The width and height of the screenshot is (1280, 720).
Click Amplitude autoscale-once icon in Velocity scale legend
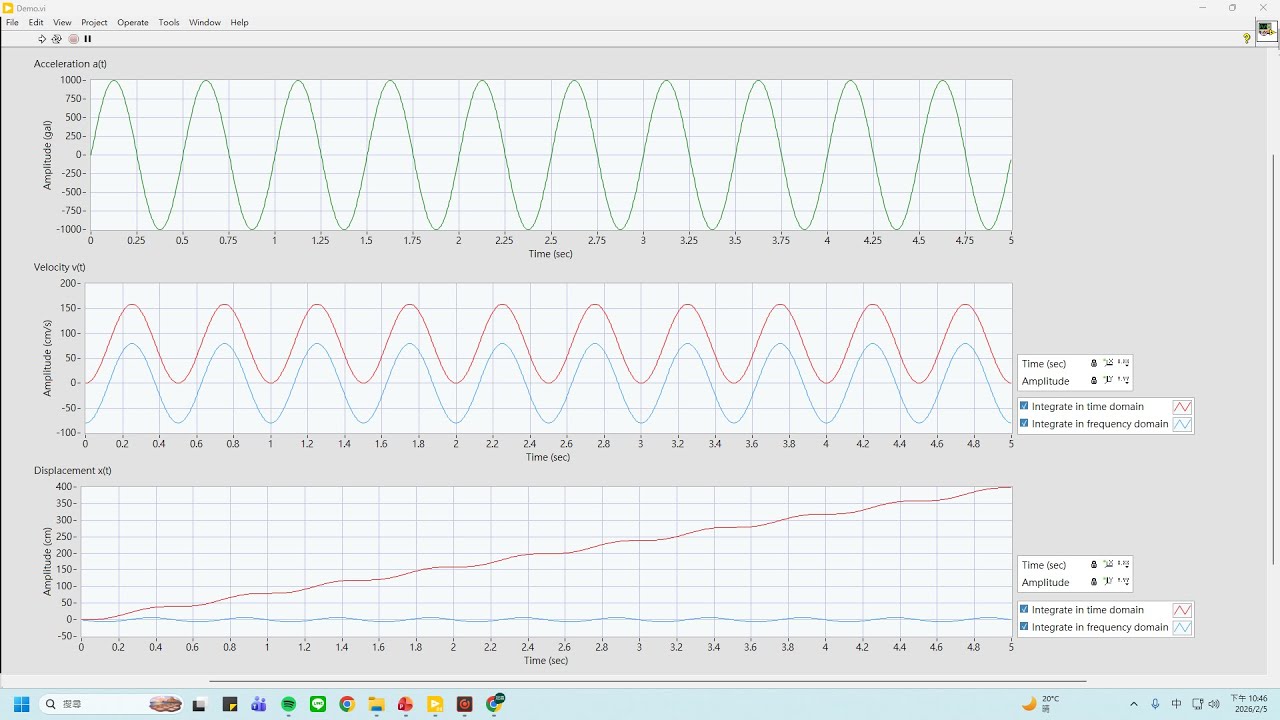coord(1108,380)
